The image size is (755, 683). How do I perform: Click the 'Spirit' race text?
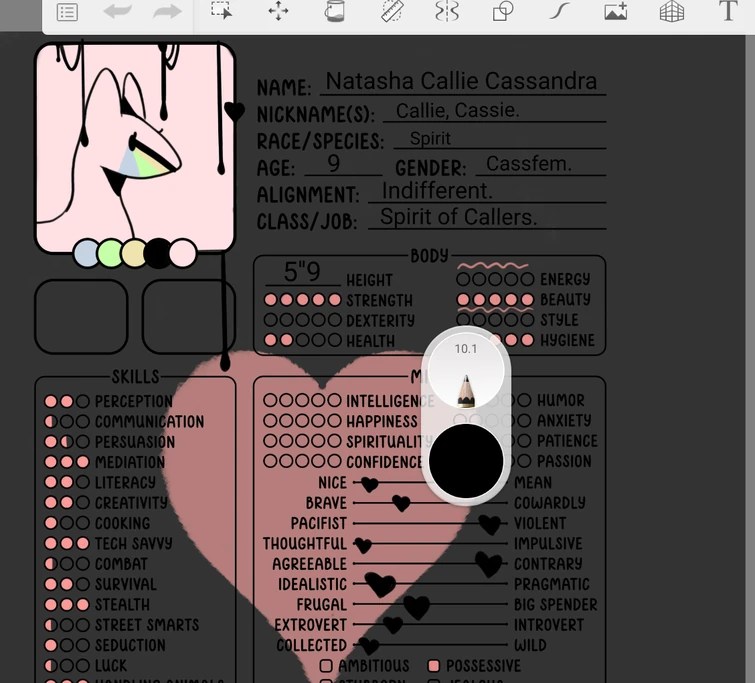click(430, 139)
